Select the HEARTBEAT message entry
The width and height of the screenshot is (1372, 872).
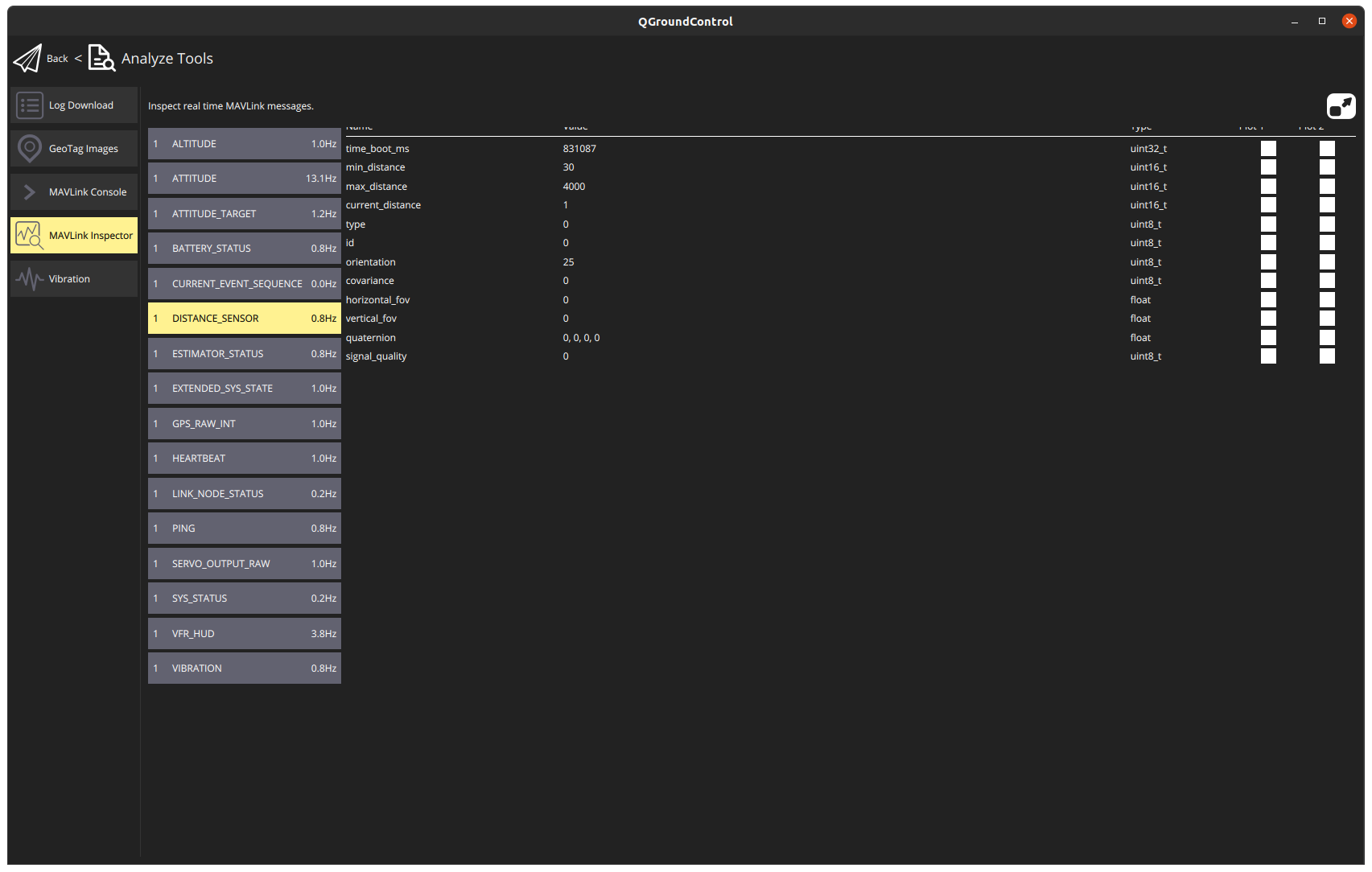[244, 458]
